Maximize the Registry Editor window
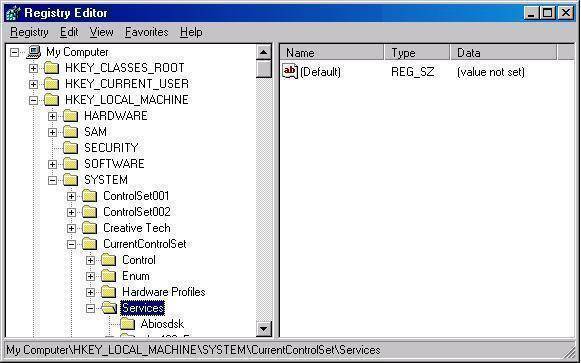 tap(547, 13)
